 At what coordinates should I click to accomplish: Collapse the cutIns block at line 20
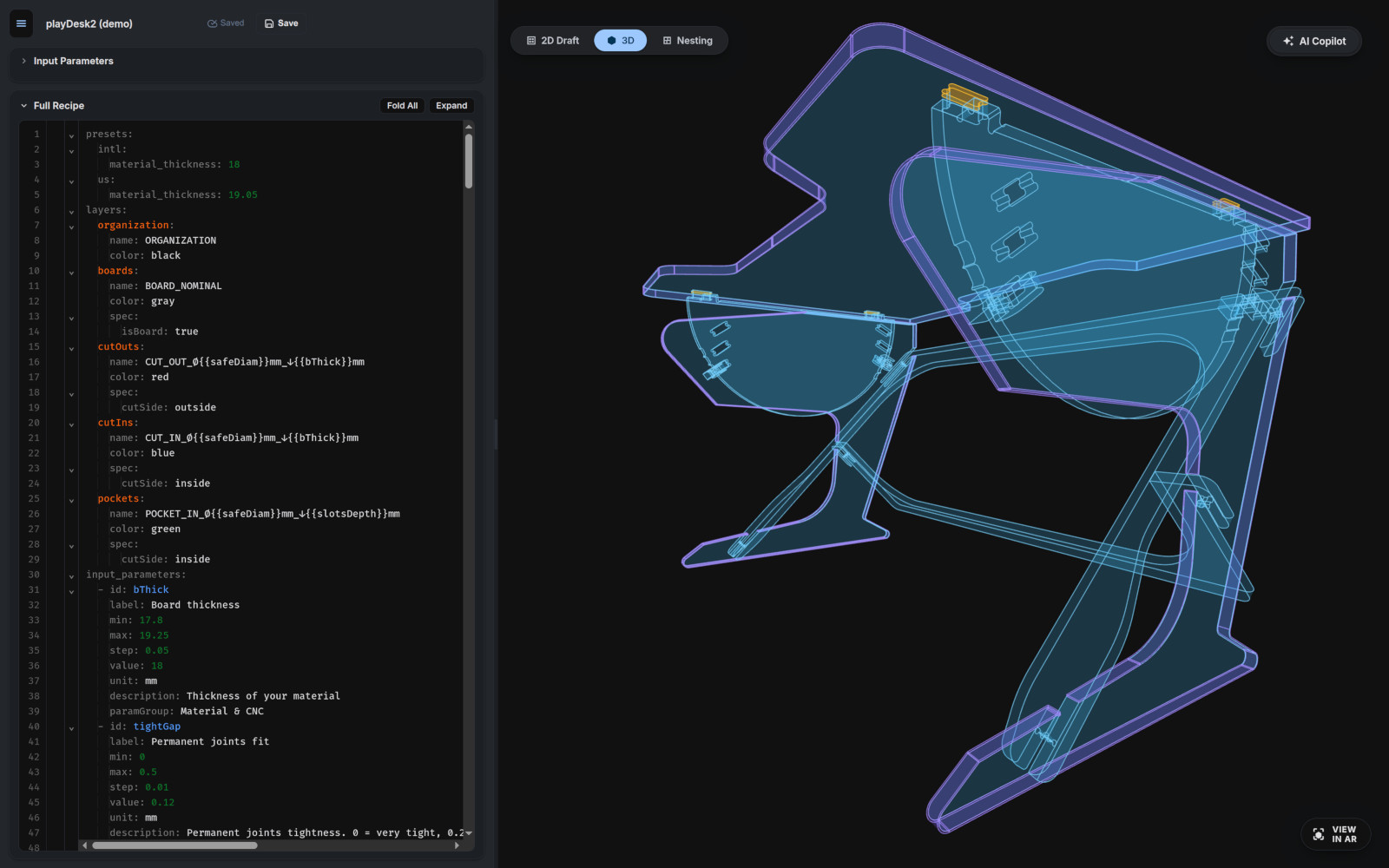point(71,424)
